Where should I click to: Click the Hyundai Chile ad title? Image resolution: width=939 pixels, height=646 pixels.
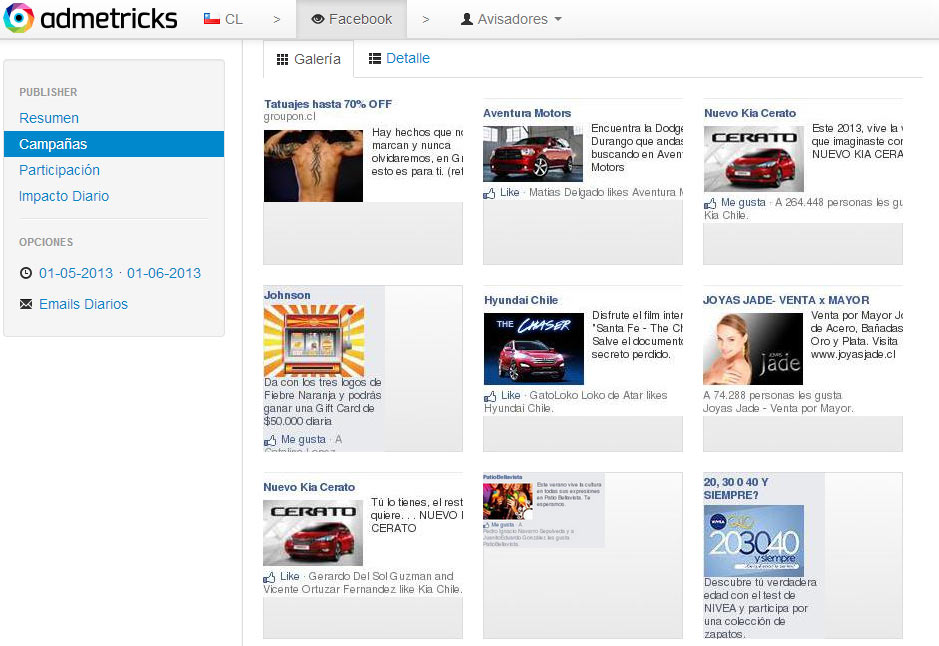521,300
